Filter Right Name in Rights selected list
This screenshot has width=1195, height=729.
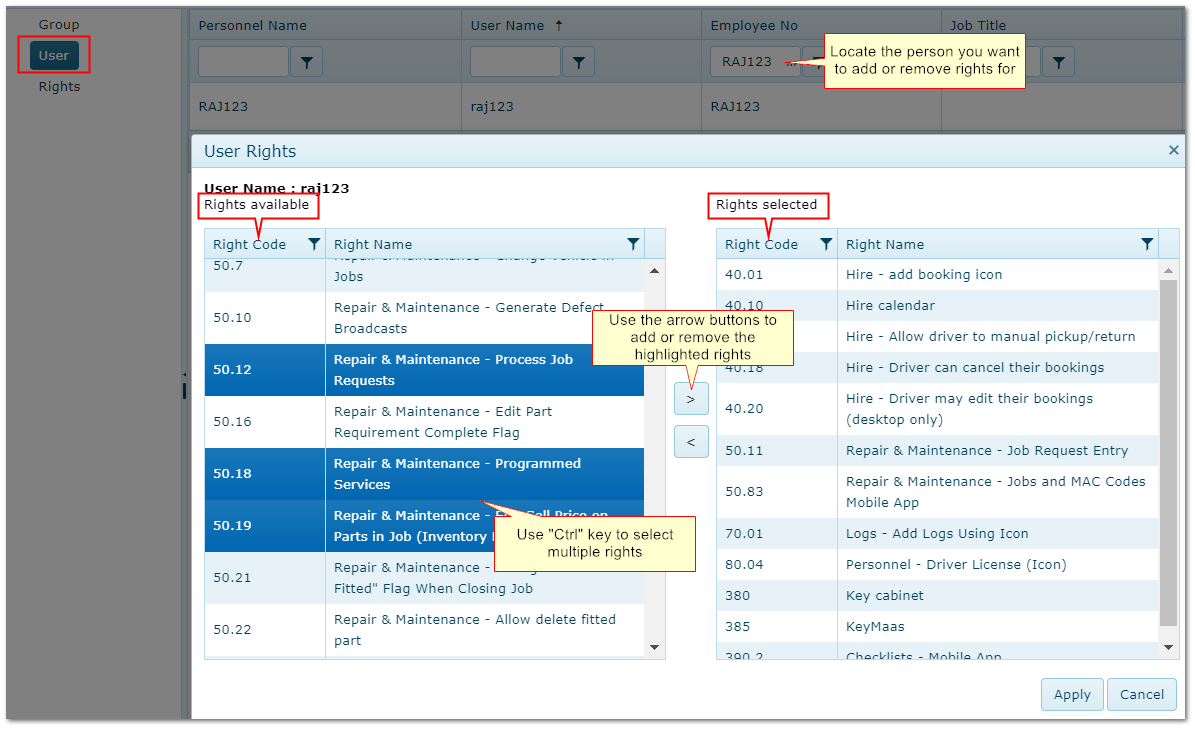tap(1147, 244)
